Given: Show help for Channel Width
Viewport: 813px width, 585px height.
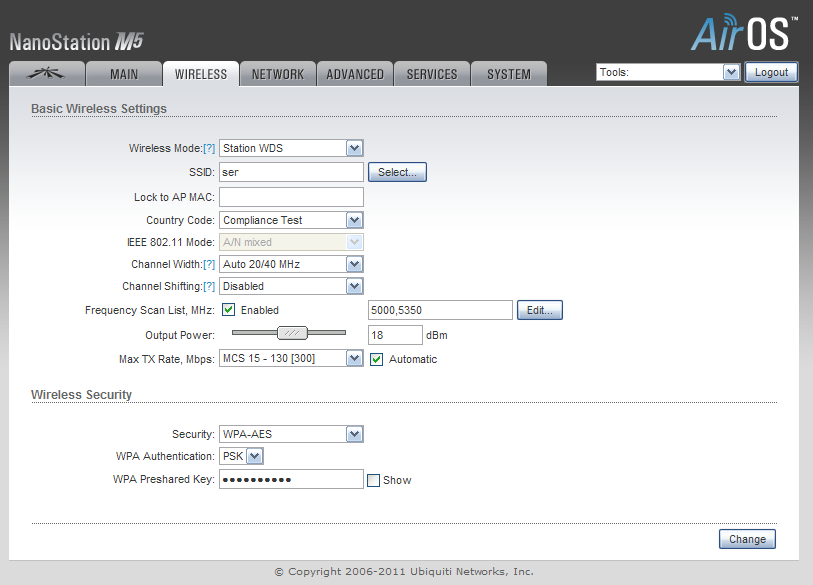Looking at the screenshot, I should coord(209,264).
